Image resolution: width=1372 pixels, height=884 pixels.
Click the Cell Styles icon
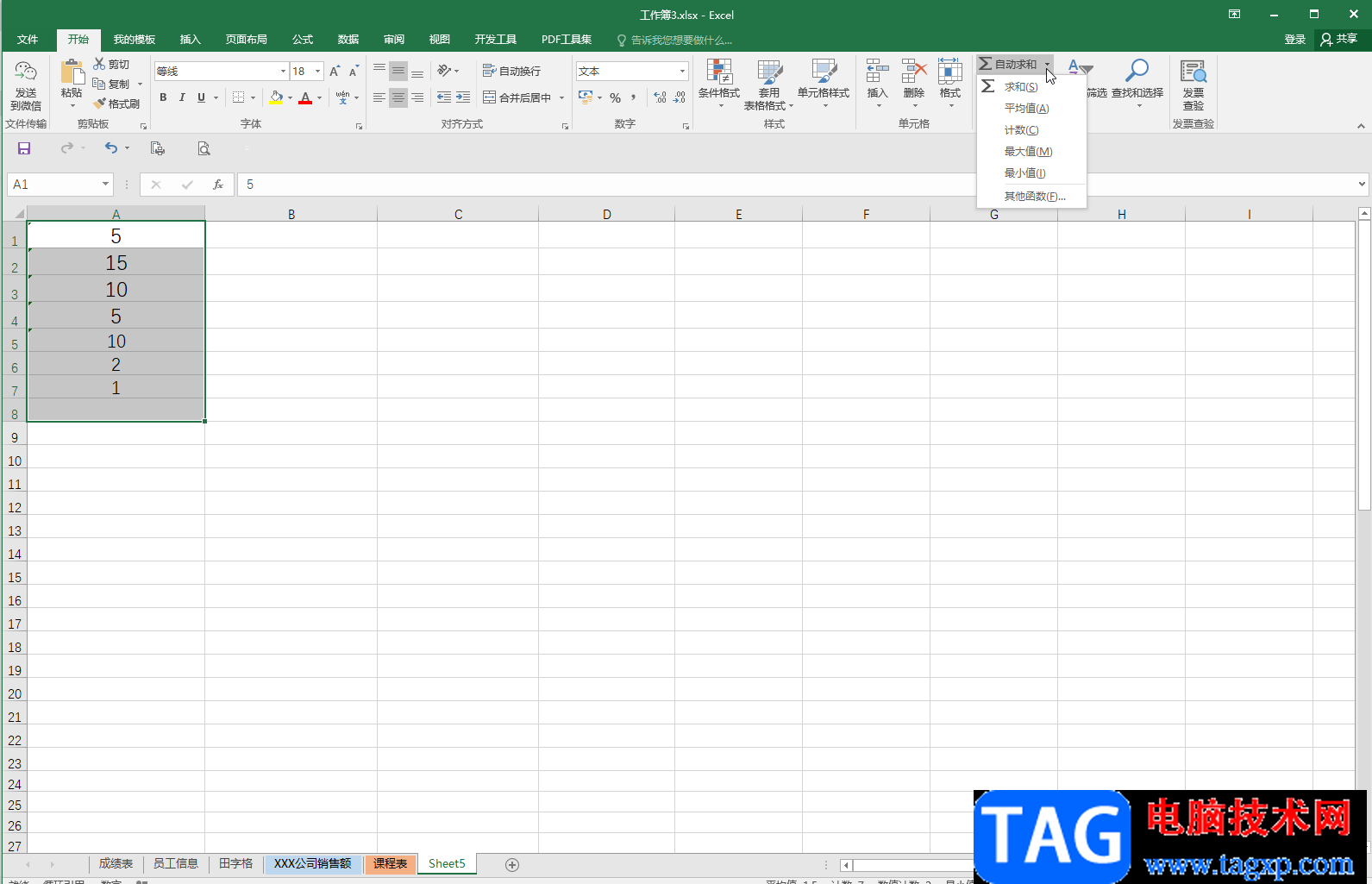pyautogui.click(x=824, y=72)
